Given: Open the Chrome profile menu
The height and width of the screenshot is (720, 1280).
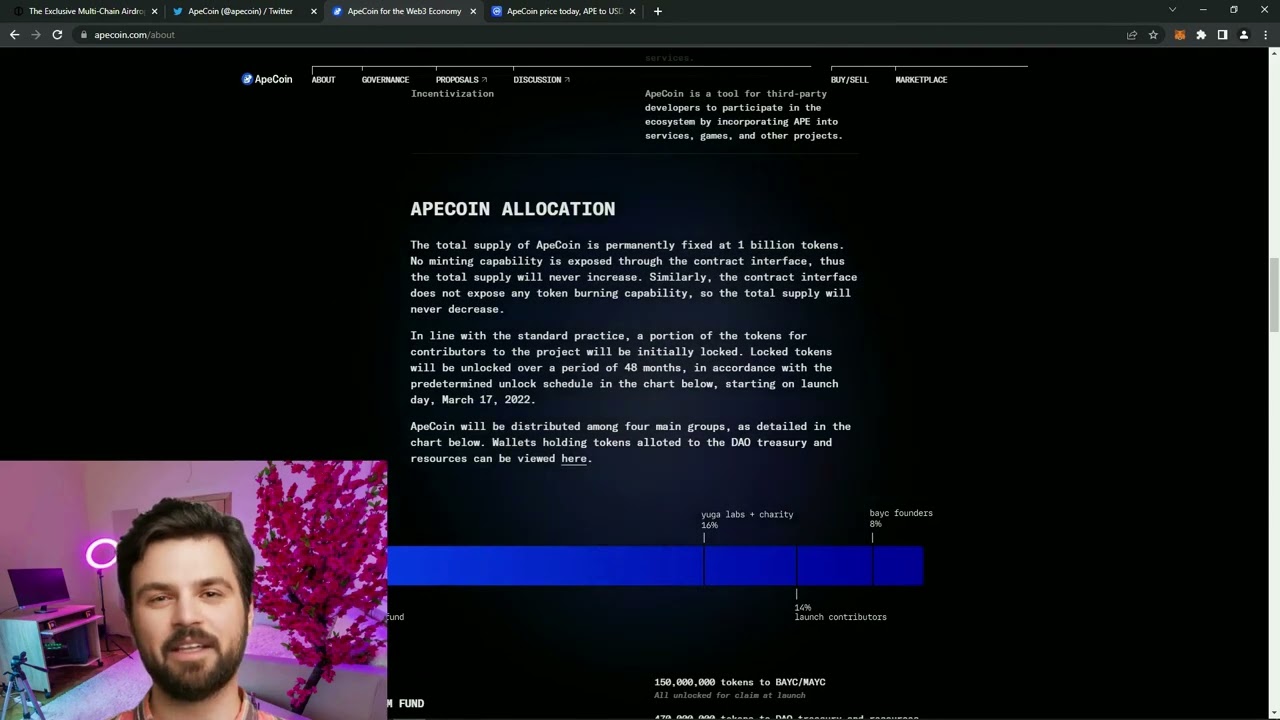Looking at the screenshot, I should coord(1244,35).
